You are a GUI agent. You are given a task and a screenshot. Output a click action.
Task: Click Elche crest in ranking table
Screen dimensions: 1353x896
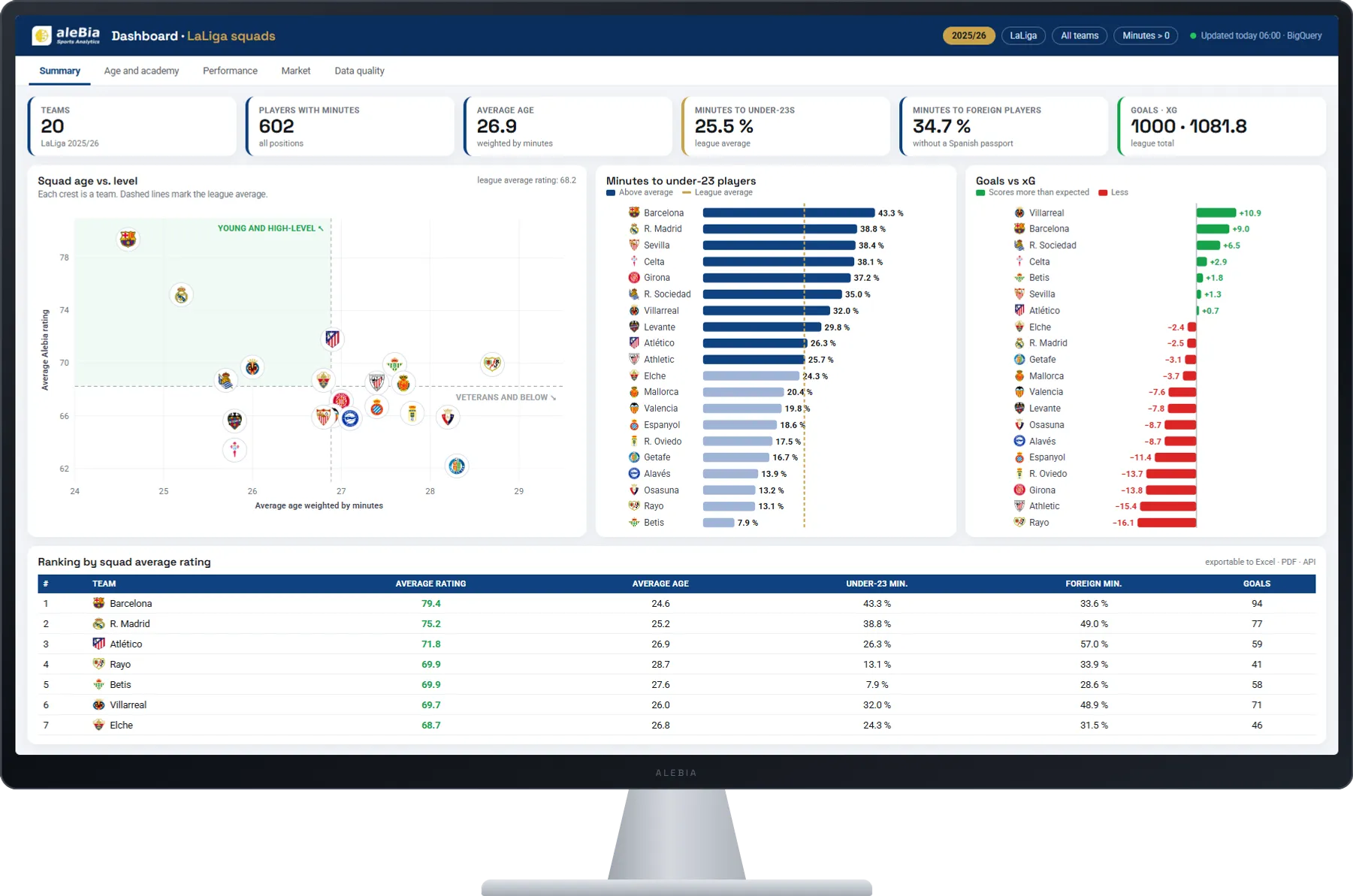tap(98, 725)
